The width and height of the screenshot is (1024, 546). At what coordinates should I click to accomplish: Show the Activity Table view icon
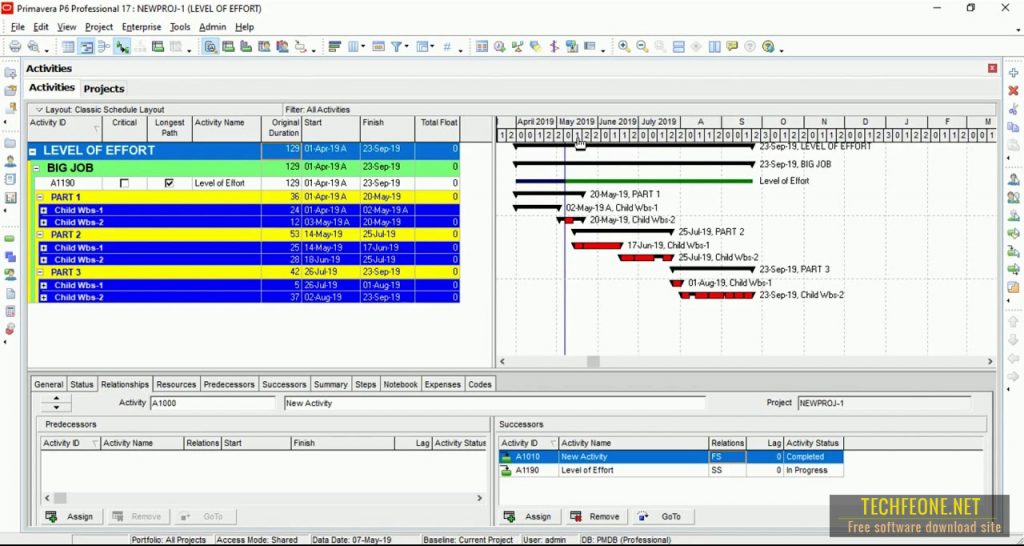(x=68, y=46)
